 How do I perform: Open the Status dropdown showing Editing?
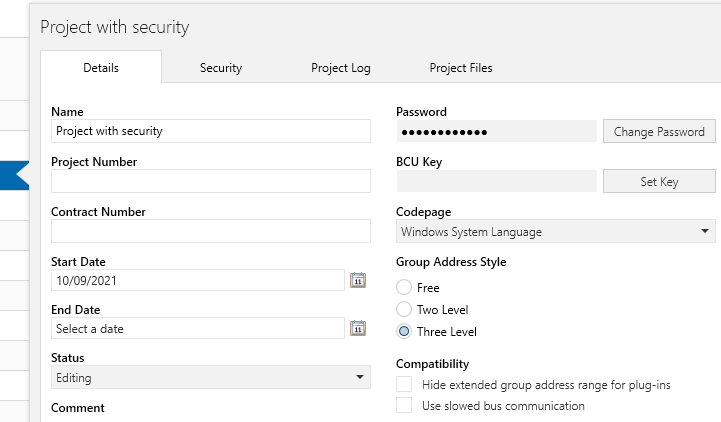click(x=211, y=377)
